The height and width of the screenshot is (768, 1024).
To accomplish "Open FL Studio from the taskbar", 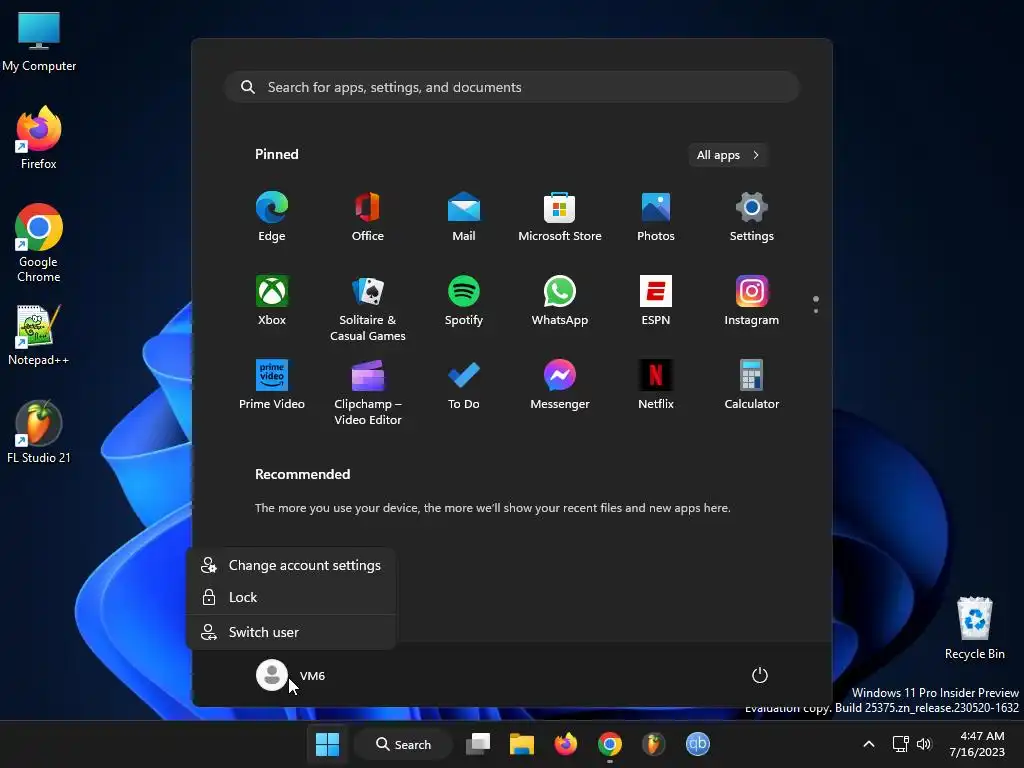I will [653, 744].
